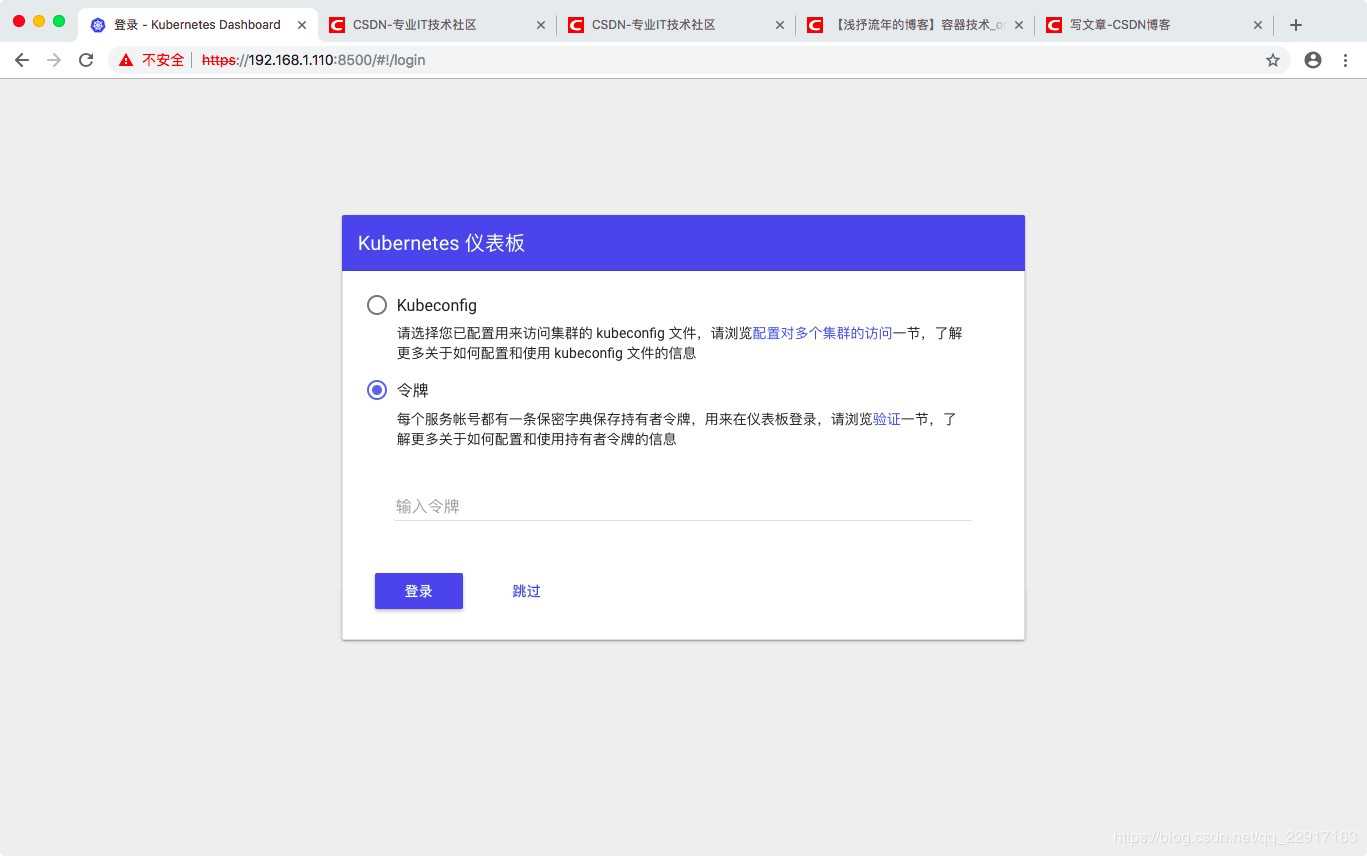Click the 不安全 warning label

163,60
